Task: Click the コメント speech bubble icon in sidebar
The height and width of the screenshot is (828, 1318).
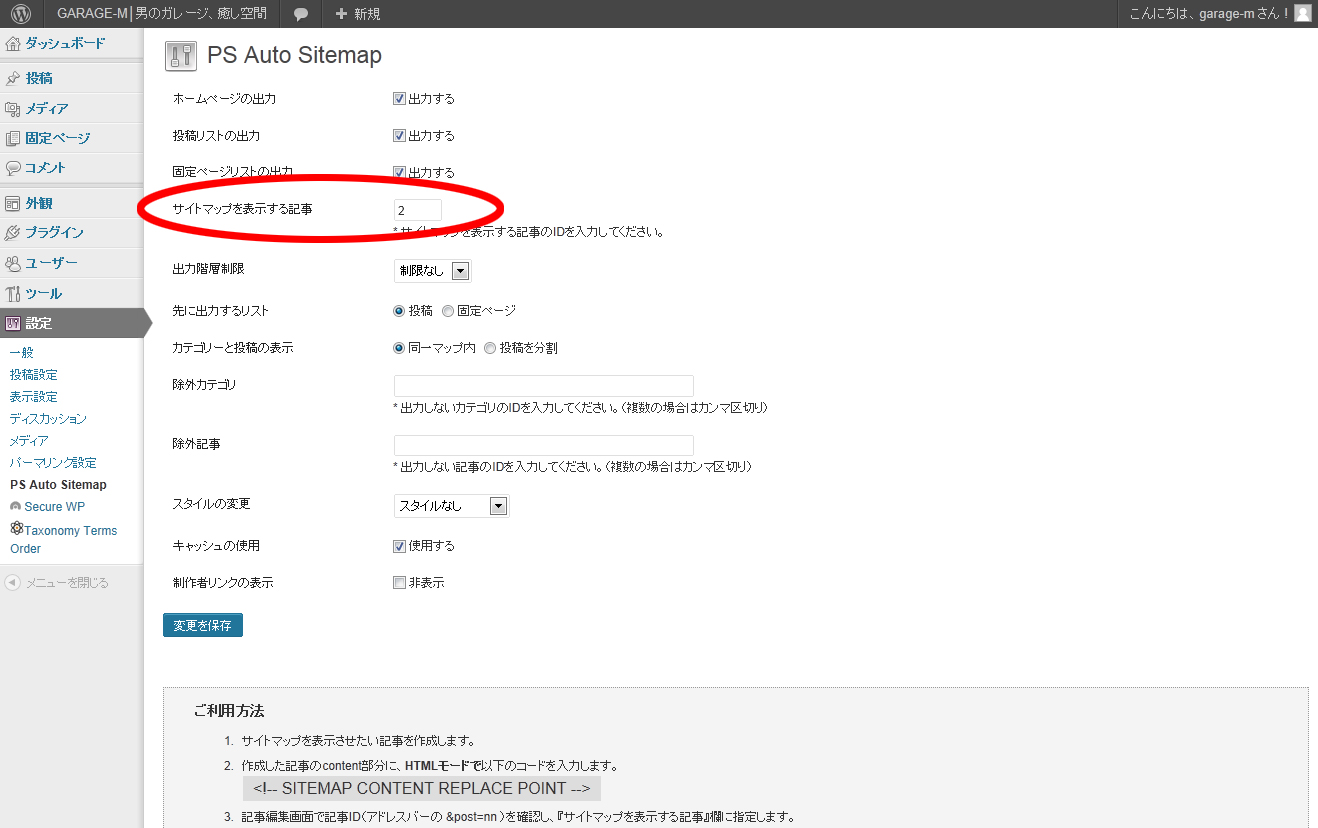Action: pyautogui.click(x=12, y=168)
